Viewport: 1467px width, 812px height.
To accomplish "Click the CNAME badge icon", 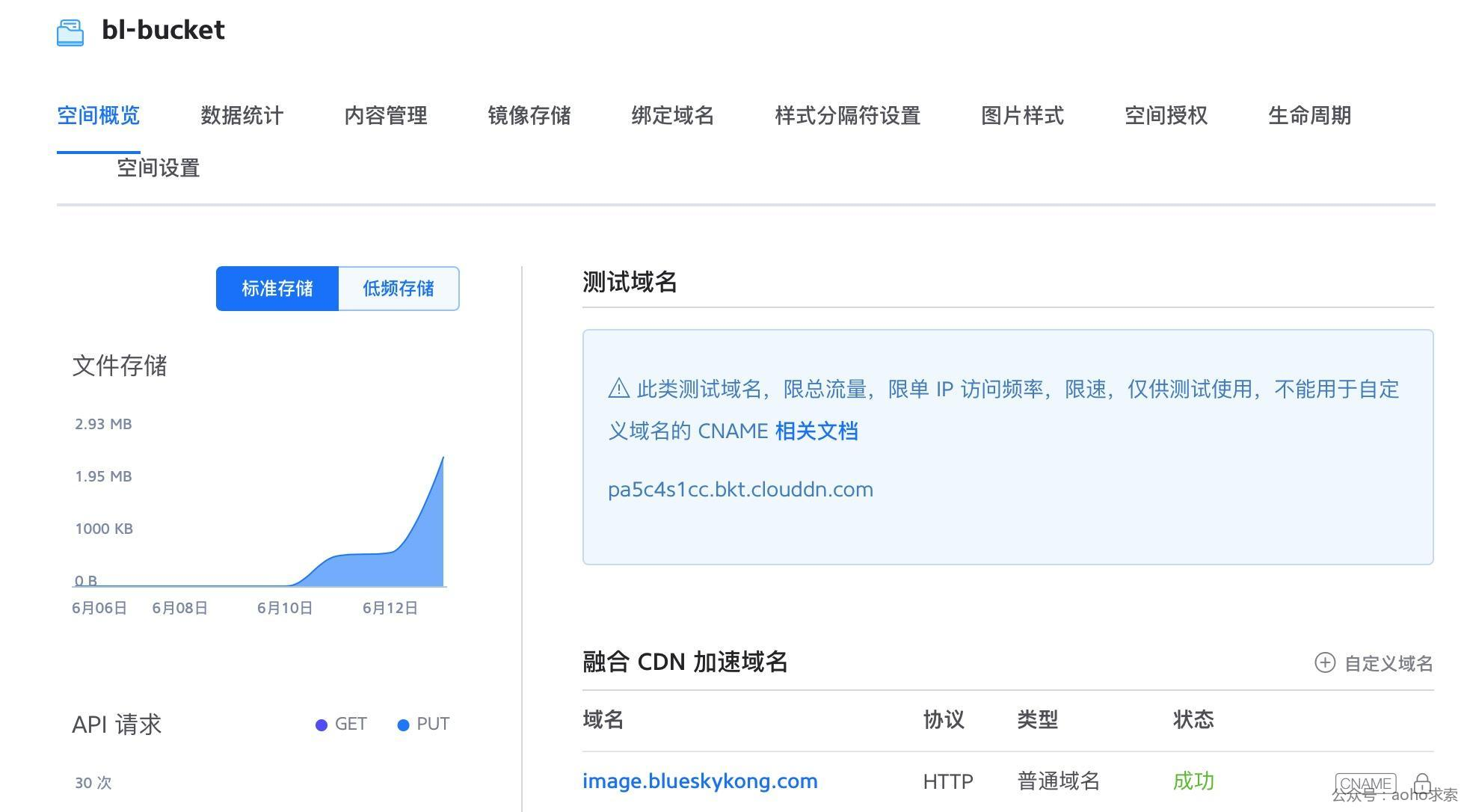I will (x=1365, y=784).
